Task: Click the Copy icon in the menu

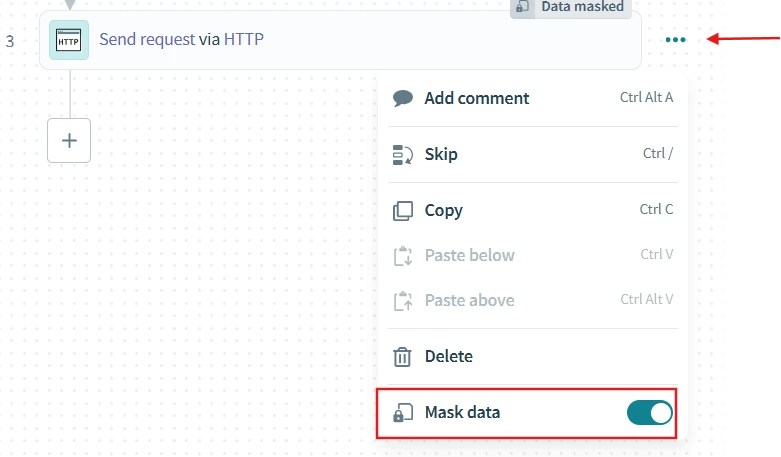Action: pyautogui.click(x=403, y=210)
